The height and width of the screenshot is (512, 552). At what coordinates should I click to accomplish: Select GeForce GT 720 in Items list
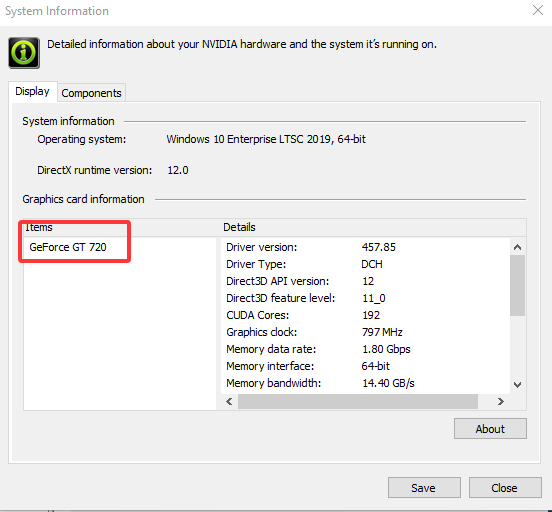point(68,247)
